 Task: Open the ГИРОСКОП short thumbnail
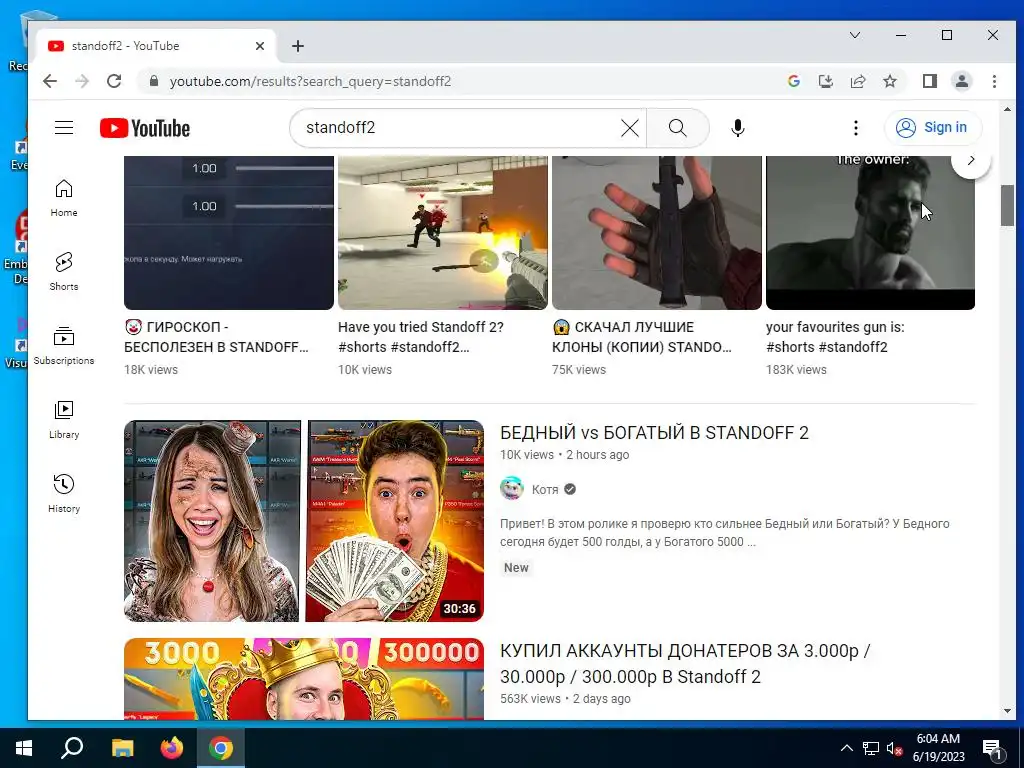point(229,232)
